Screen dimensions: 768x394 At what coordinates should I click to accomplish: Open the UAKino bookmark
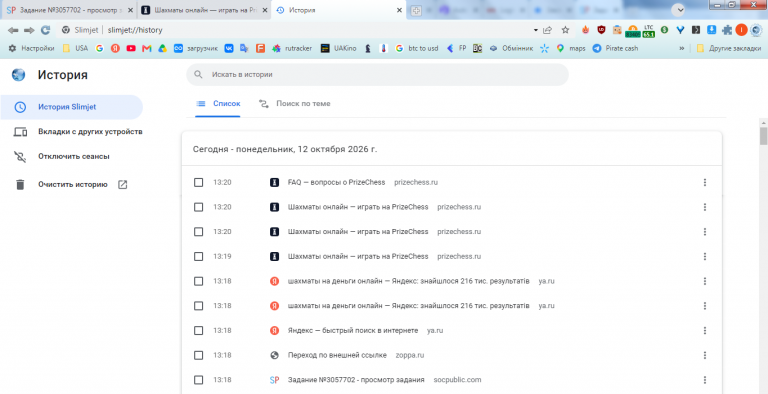tap(338, 49)
